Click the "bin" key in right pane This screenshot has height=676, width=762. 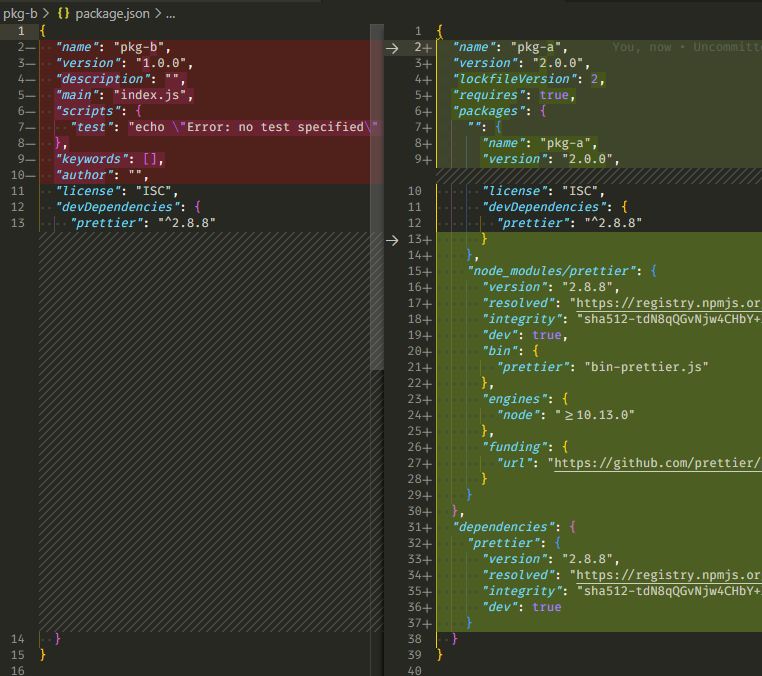pos(500,351)
